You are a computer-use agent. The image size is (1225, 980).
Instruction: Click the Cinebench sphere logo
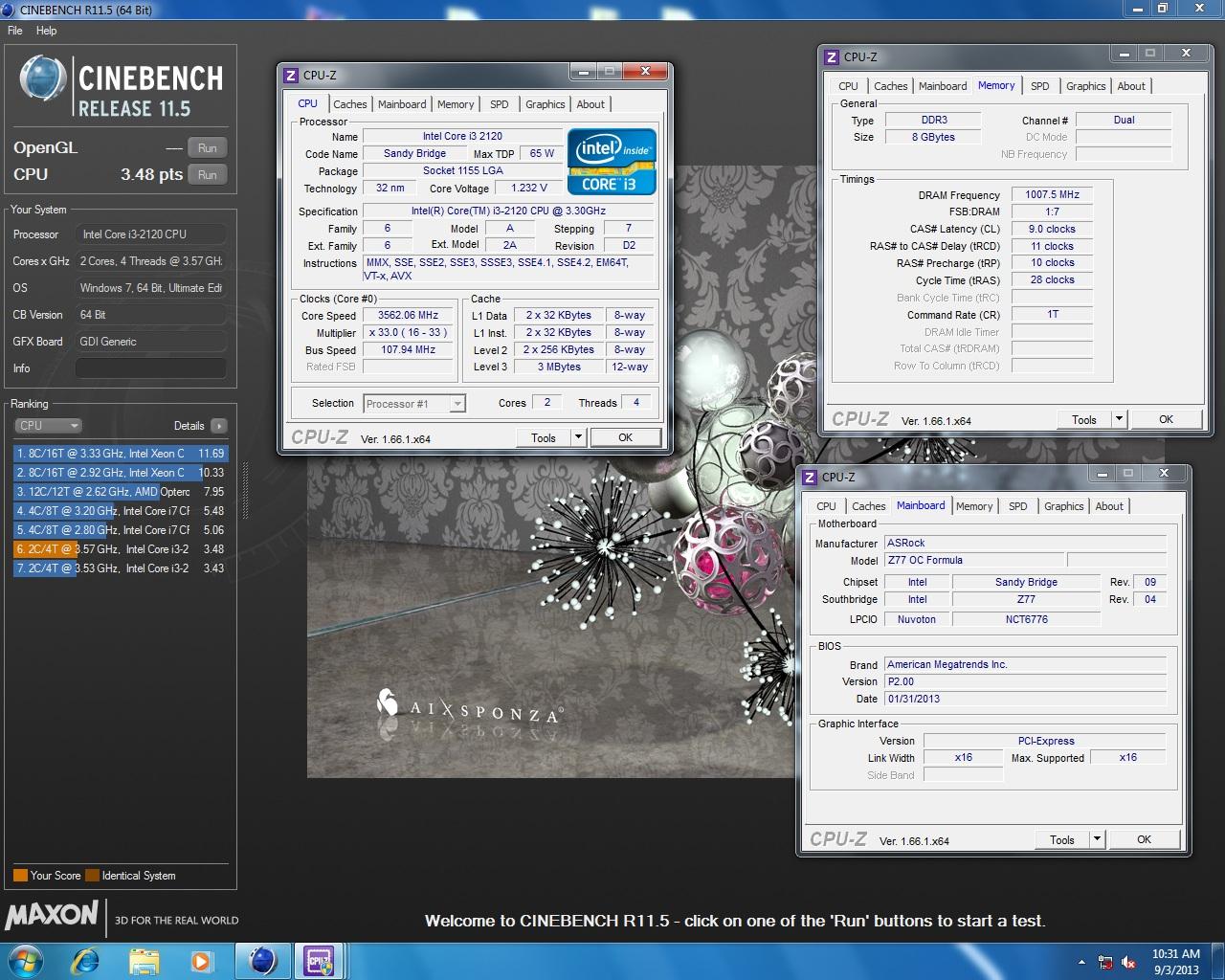(x=43, y=80)
